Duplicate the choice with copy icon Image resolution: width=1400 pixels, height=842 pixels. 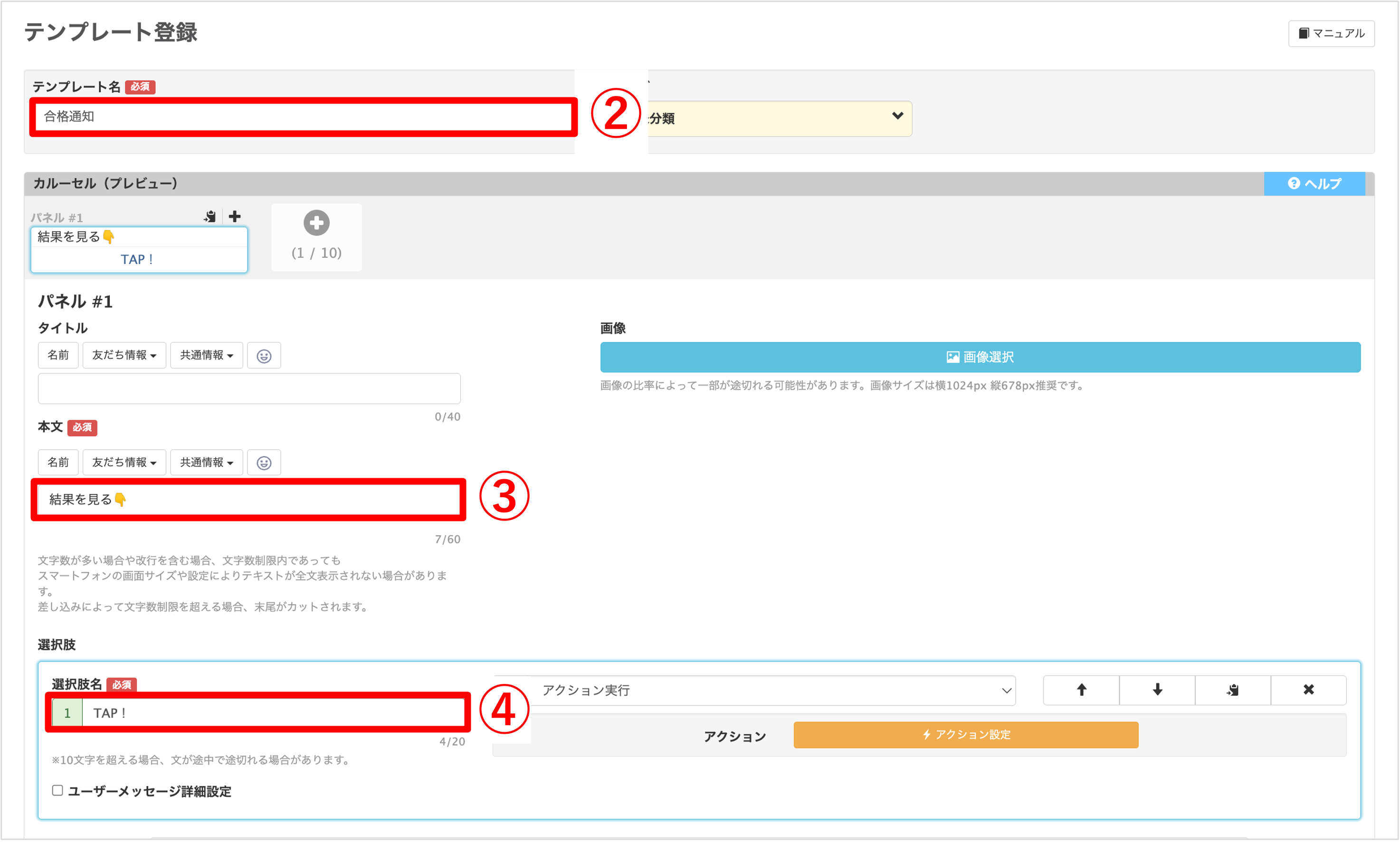tap(1233, 690)
